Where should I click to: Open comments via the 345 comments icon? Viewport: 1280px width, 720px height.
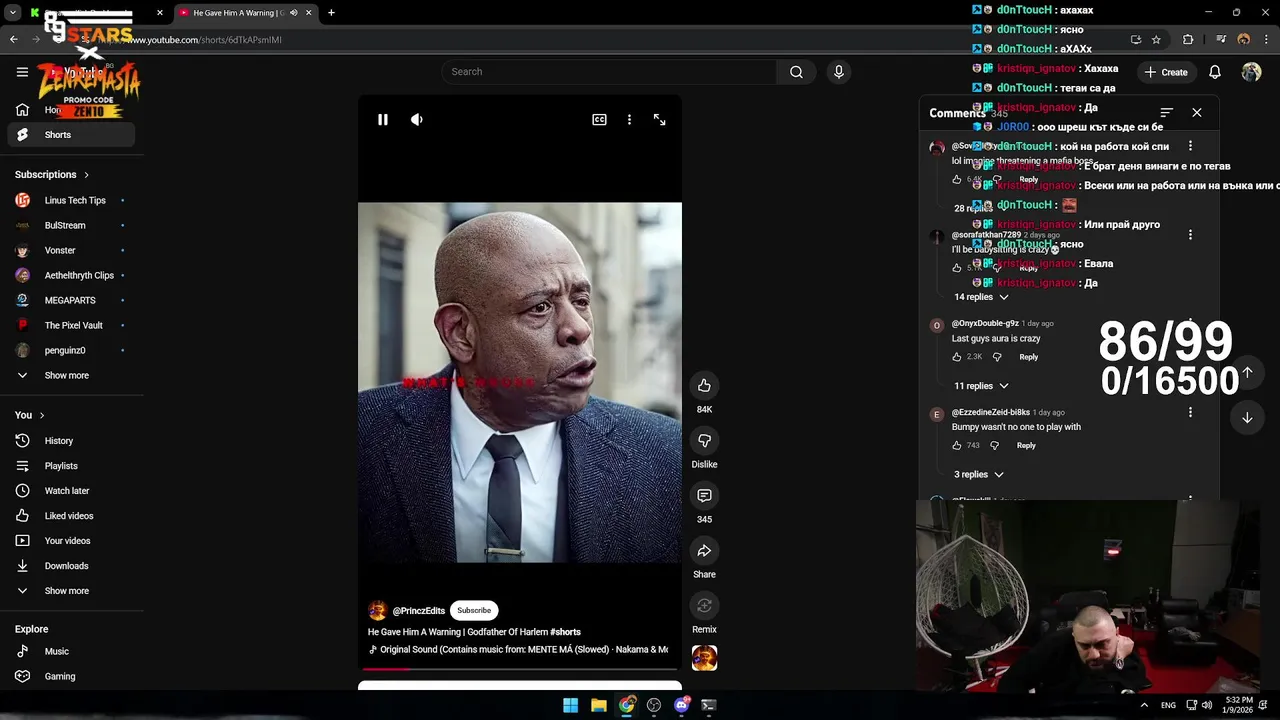[704, 496]
